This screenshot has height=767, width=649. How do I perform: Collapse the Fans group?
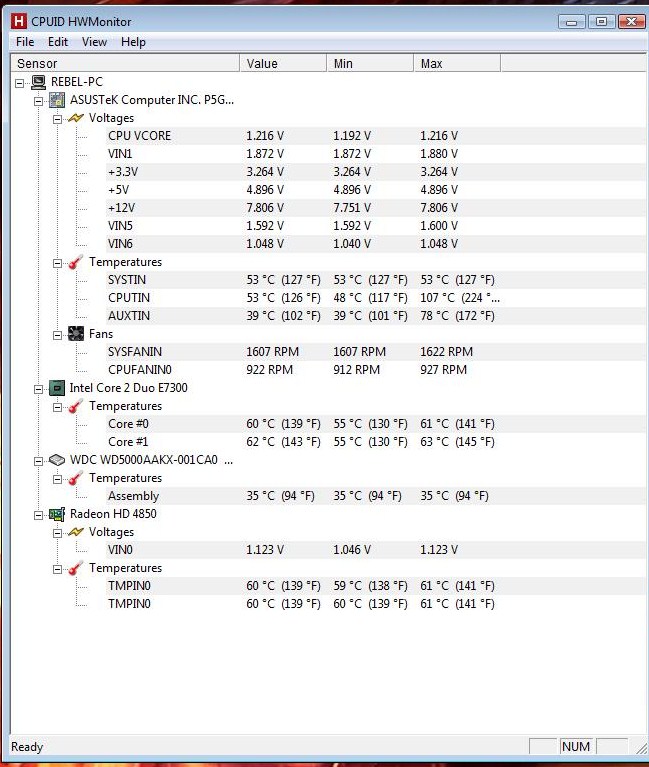57,335
